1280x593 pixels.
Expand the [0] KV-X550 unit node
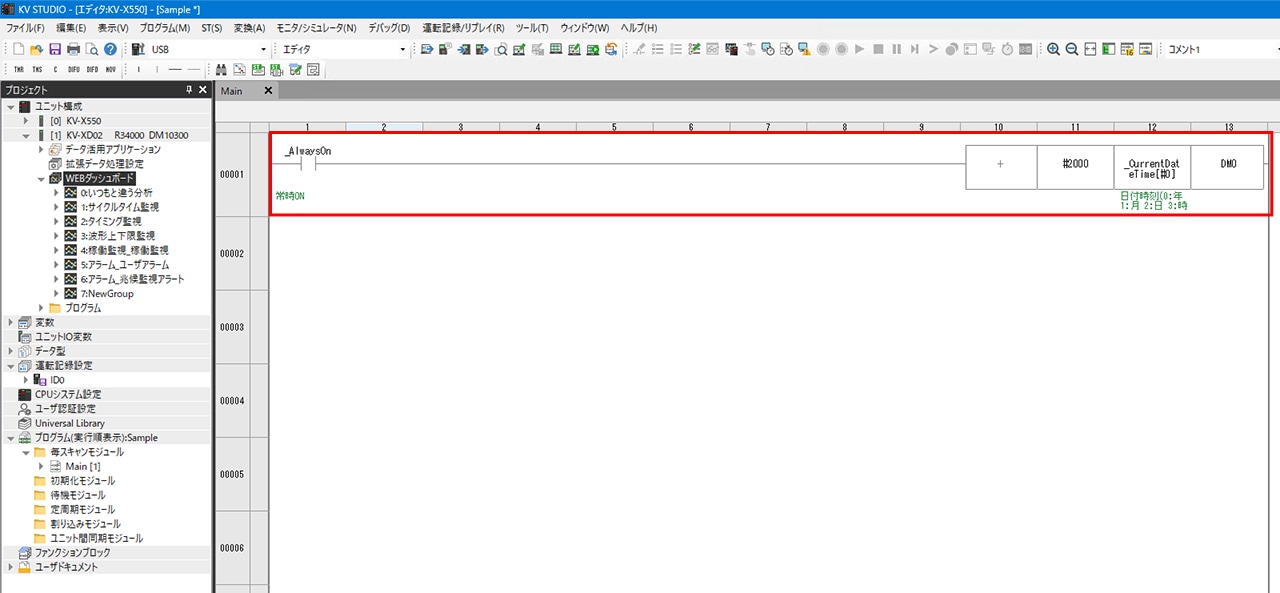pos(26,120)
